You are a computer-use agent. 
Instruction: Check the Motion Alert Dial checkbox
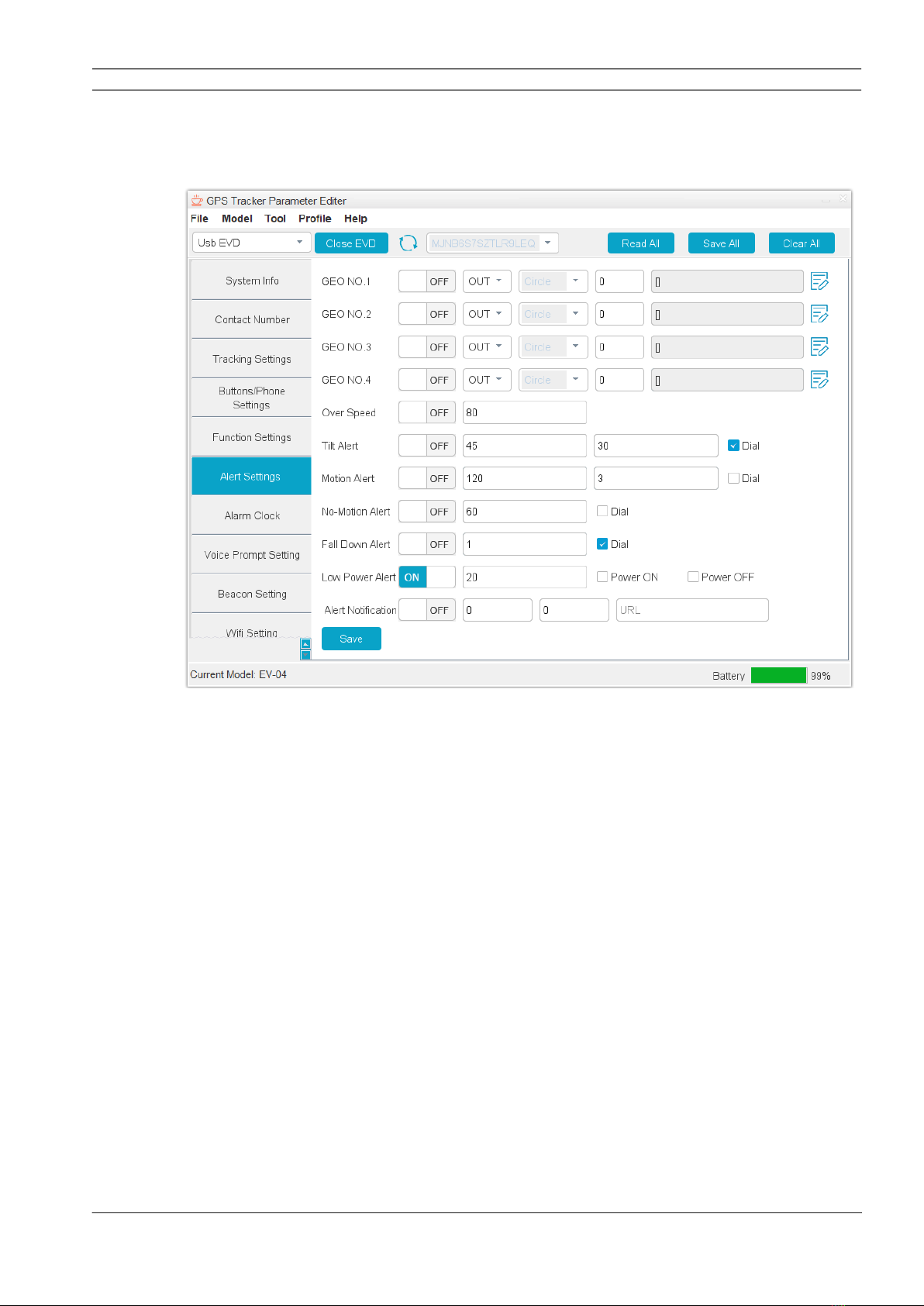[x=733, y=478]
